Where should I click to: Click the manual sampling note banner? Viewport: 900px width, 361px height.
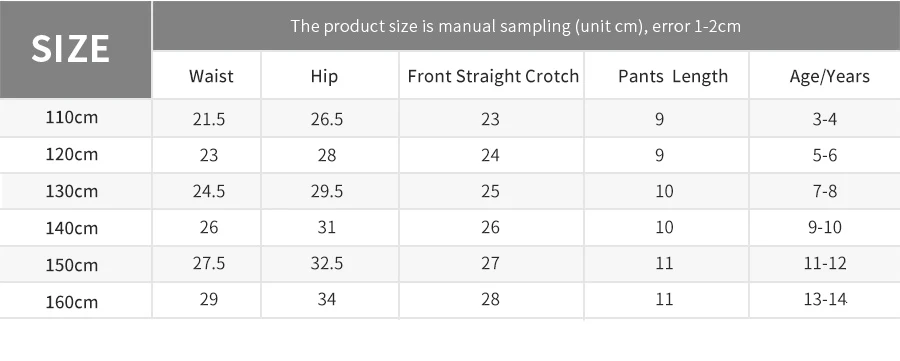526,26
